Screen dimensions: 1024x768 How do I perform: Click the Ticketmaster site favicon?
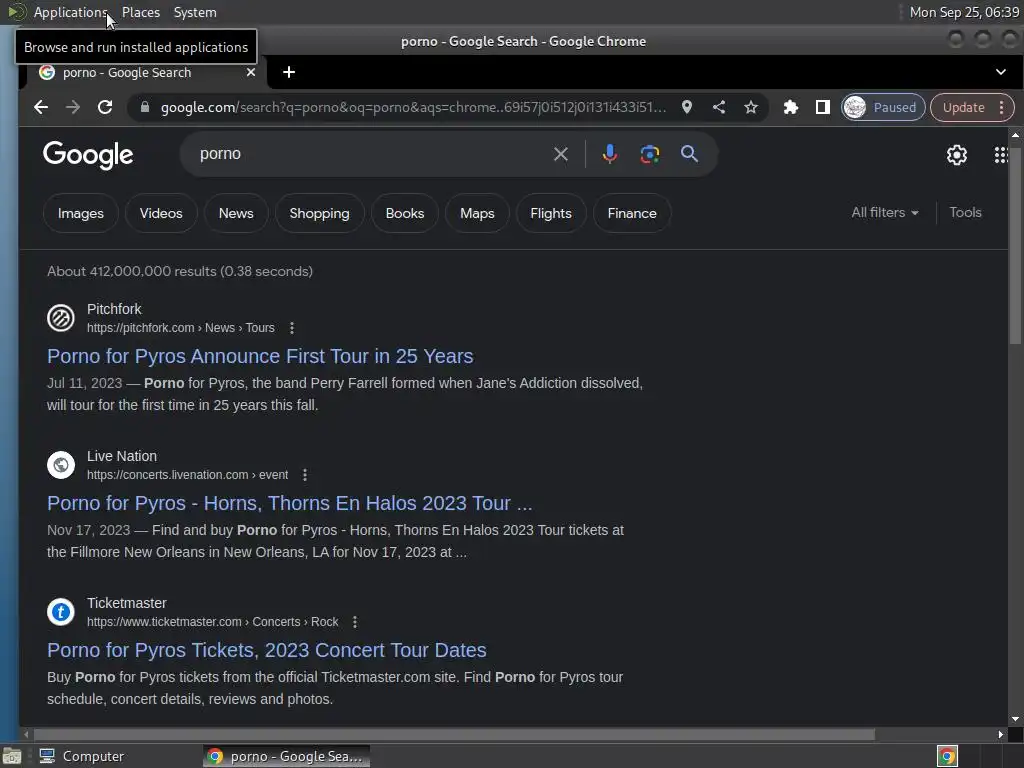61,612
